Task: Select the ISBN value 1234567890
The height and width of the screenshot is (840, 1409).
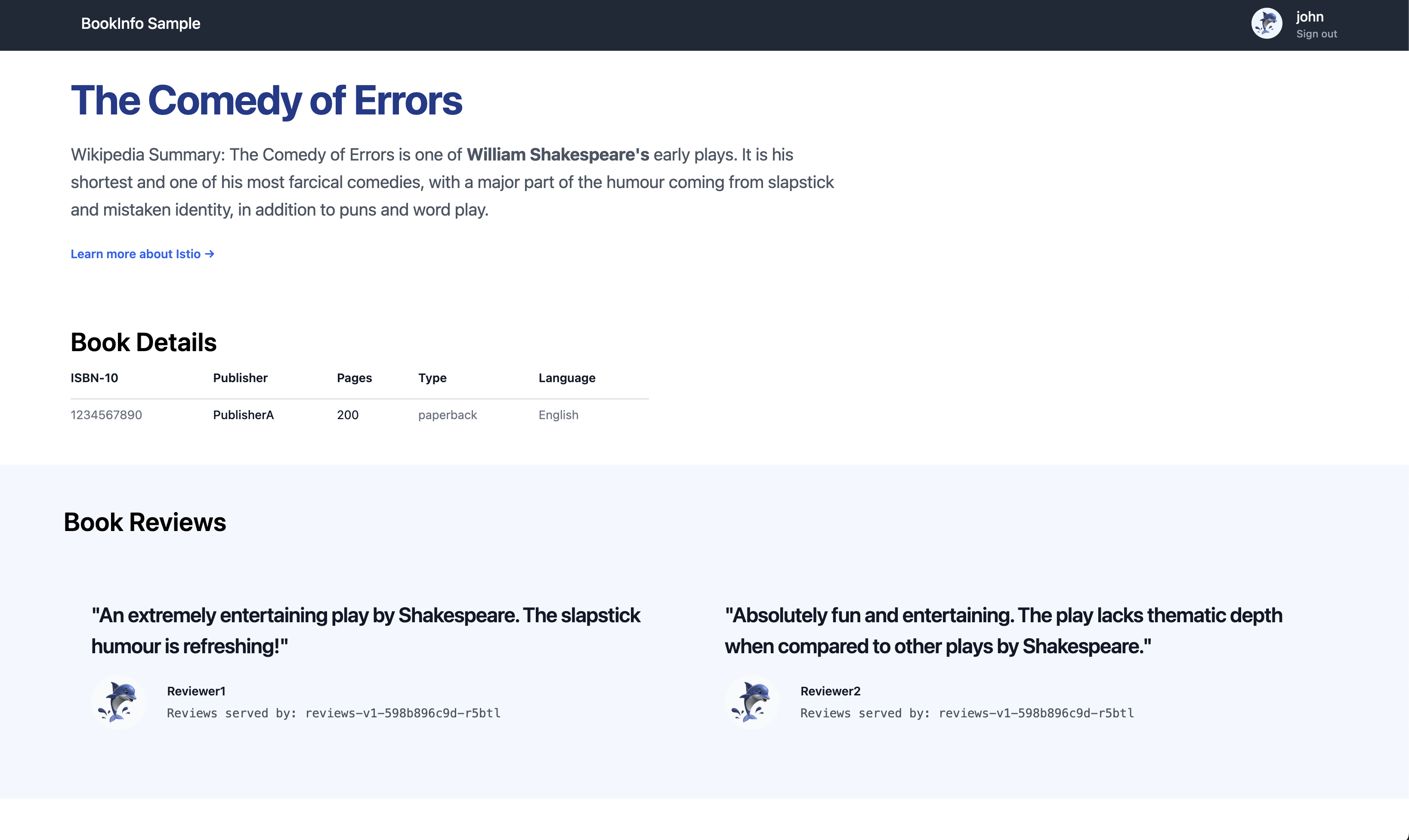Action: (x=106, y=415)
